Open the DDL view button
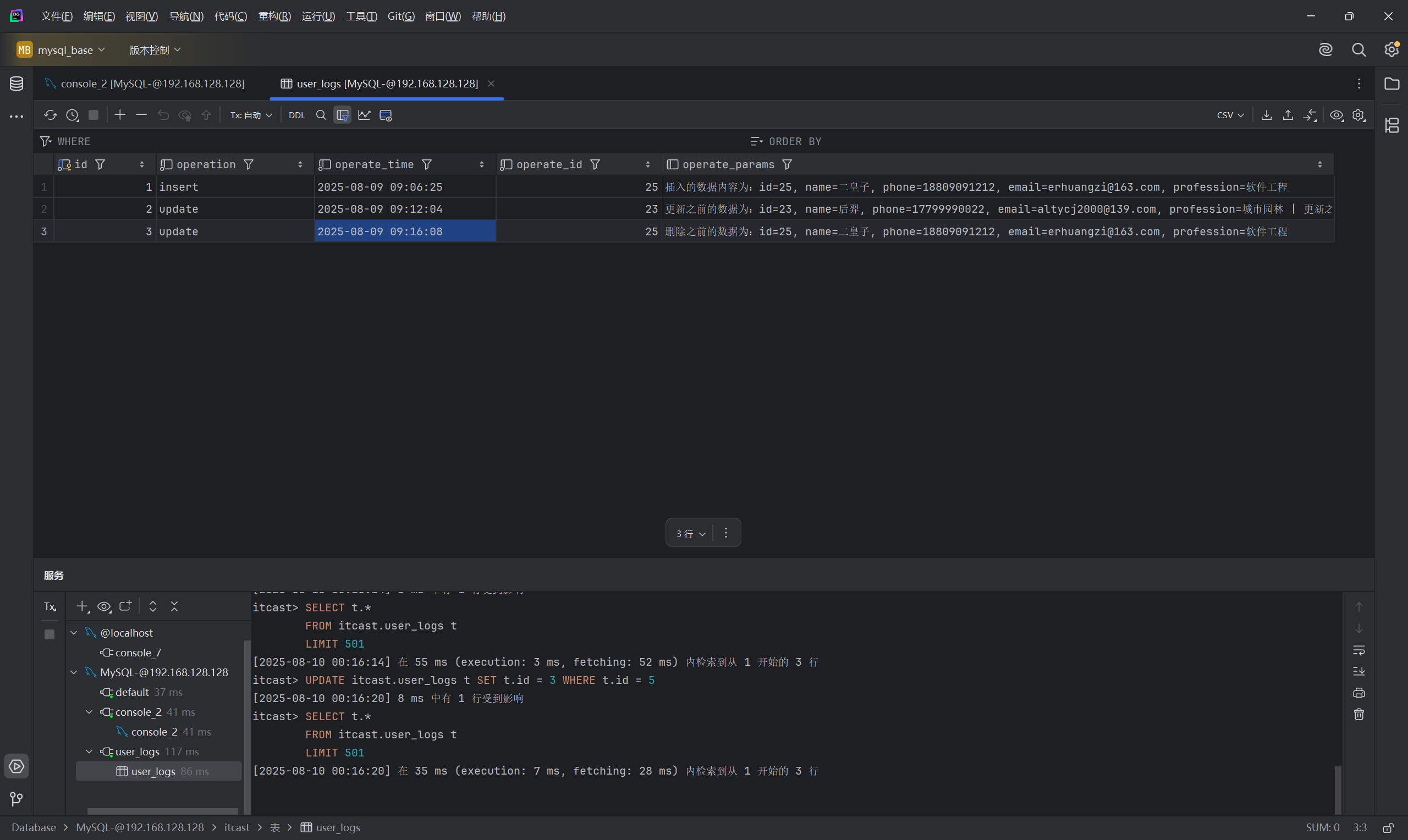The image size is (1408, 840). click(x=296, y=115)
